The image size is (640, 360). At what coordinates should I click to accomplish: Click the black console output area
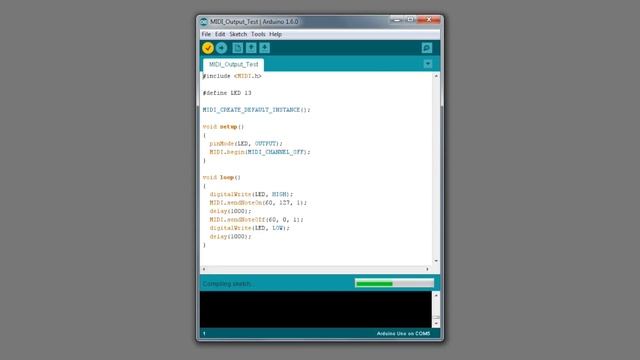coord(316,309)
